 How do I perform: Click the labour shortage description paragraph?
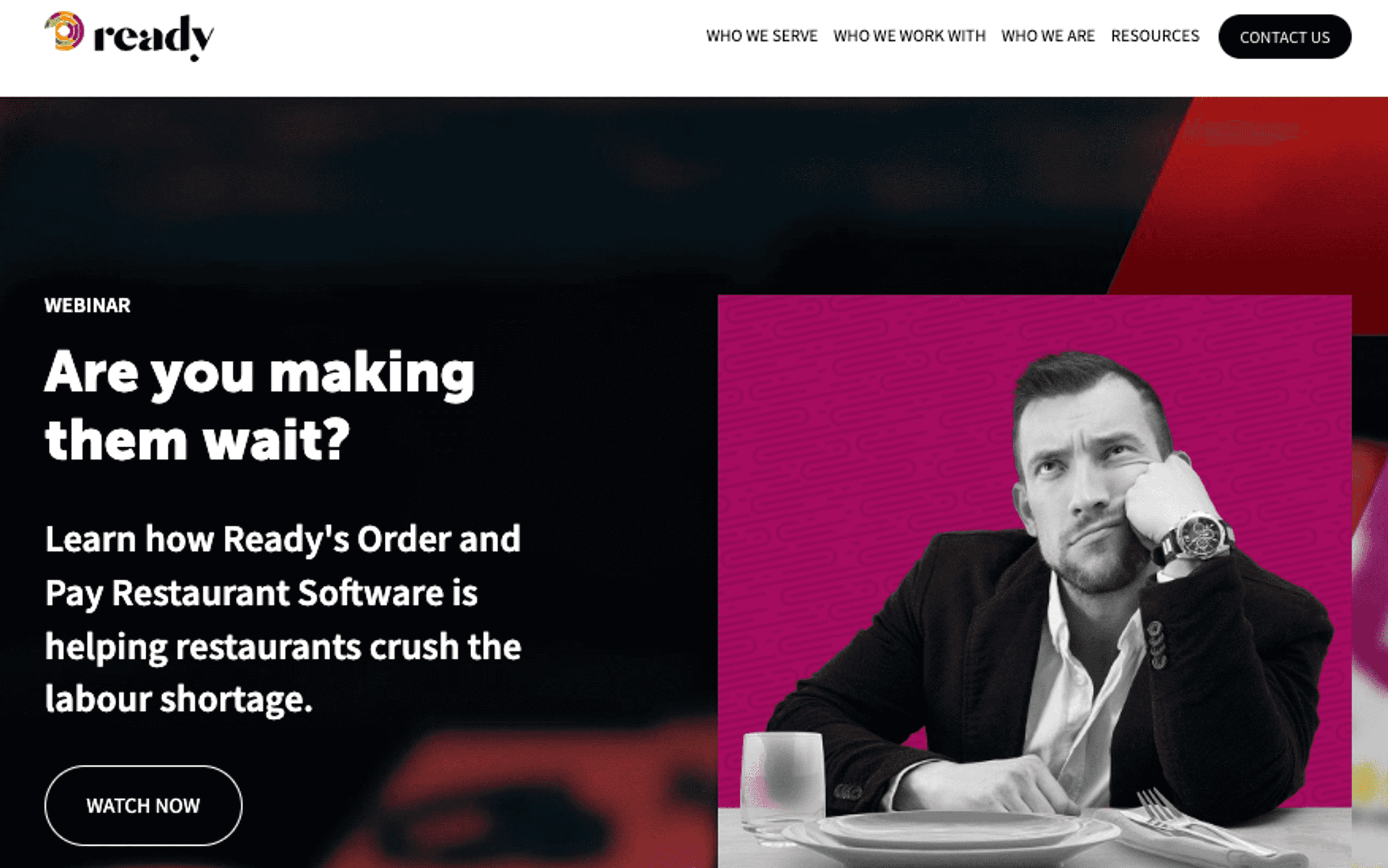283,619
